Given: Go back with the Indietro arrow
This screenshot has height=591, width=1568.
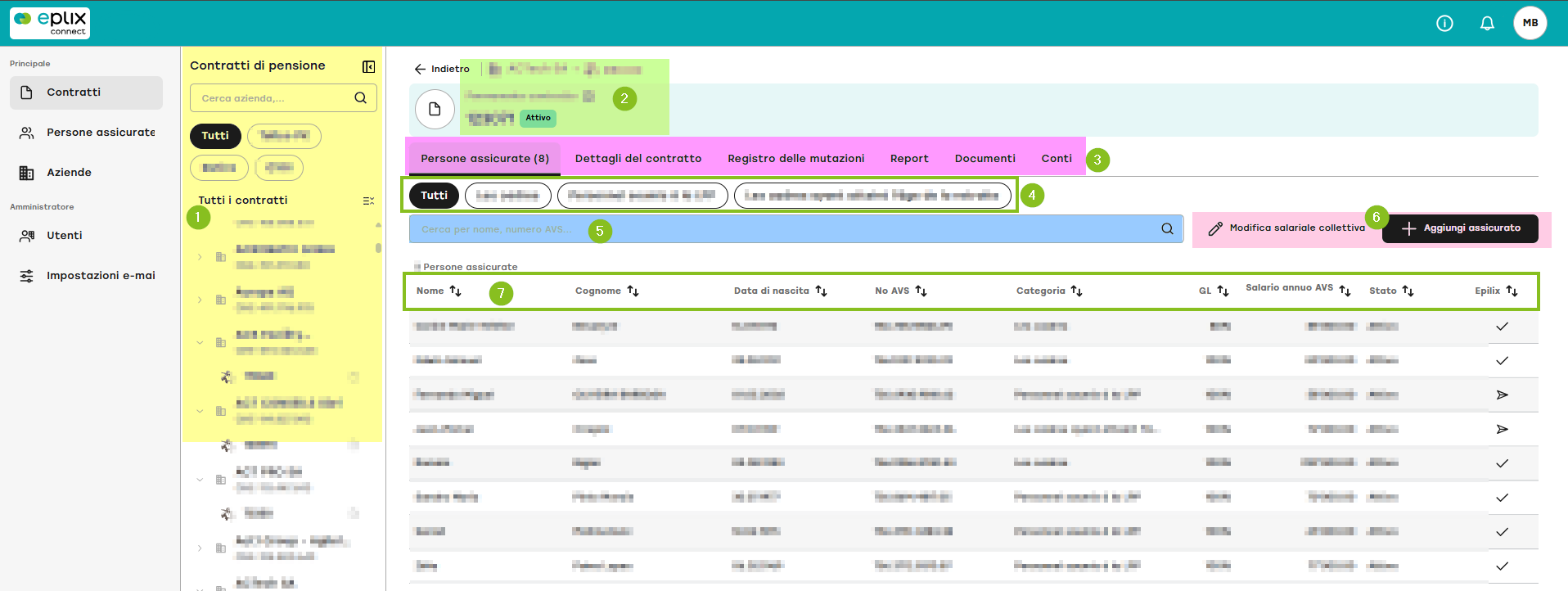Looking at the screenshot, I should pyautogui.click(x=442, y=69).
